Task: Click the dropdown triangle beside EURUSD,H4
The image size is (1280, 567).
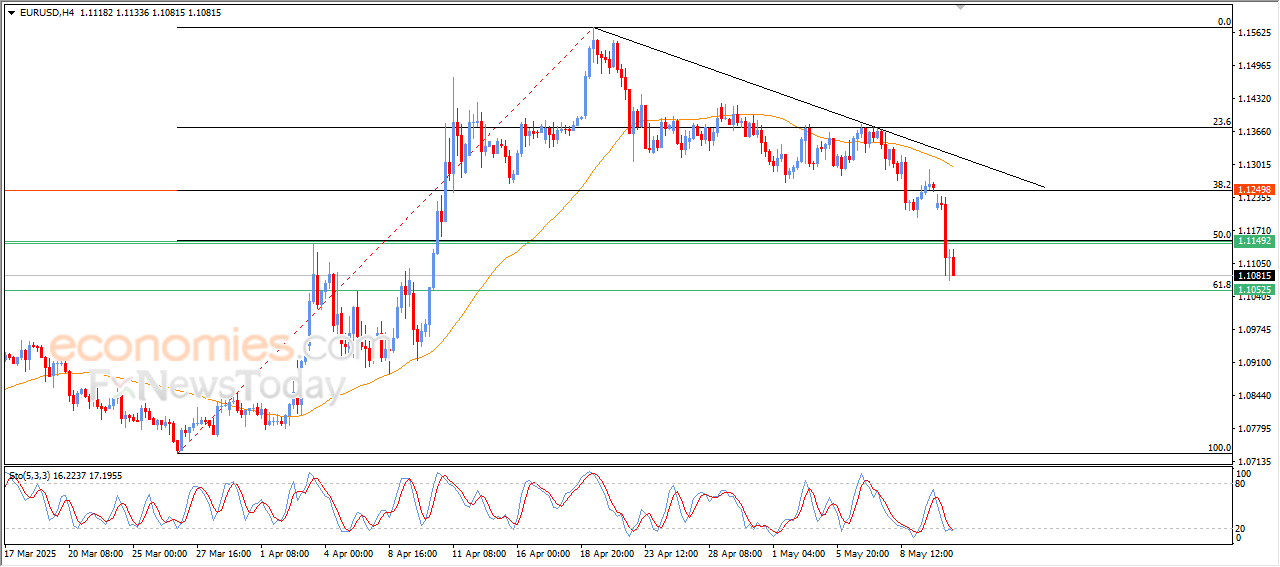Action: point(11,13)
